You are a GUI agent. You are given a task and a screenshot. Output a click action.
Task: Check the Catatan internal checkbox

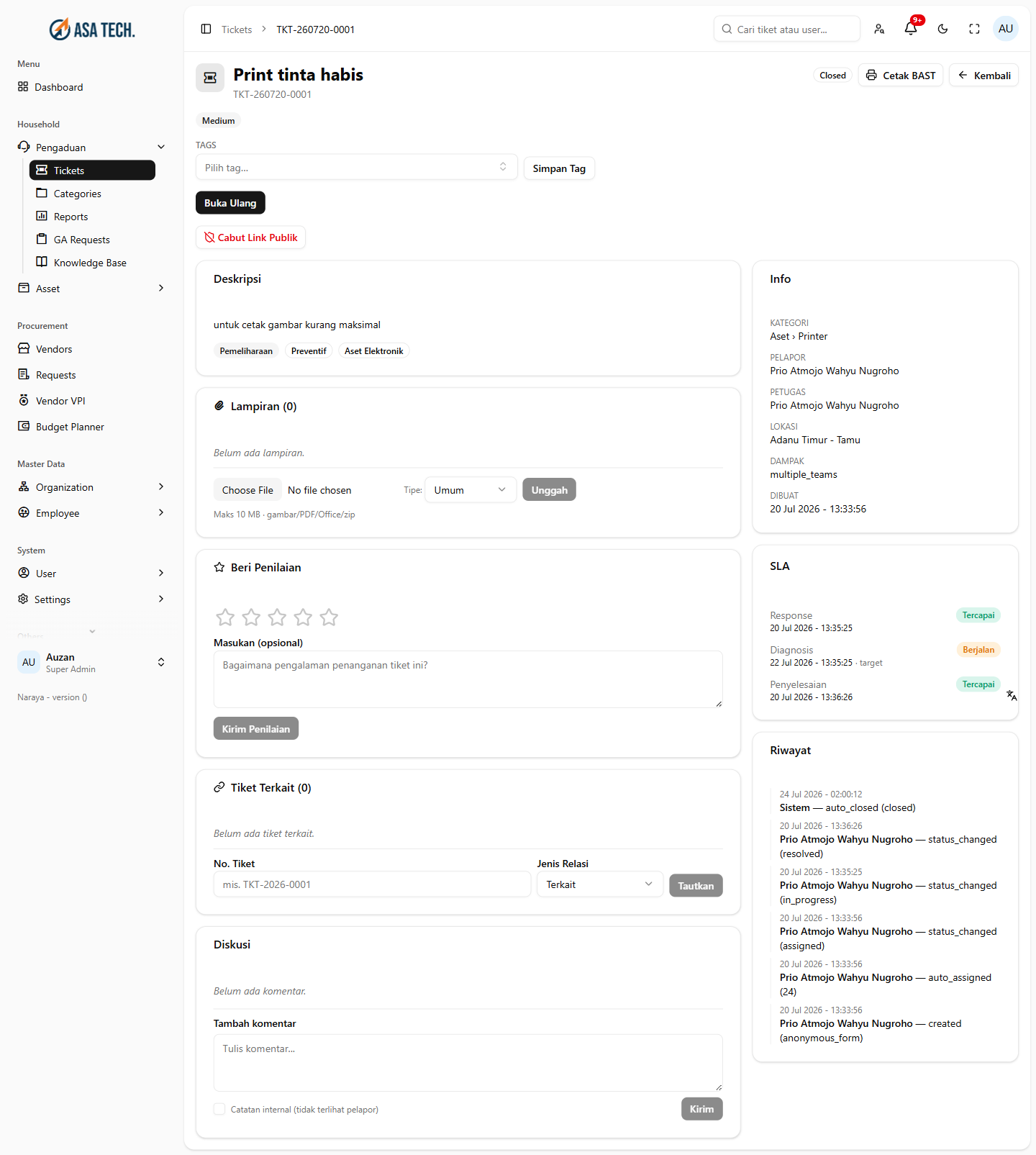click(219, 1109)
